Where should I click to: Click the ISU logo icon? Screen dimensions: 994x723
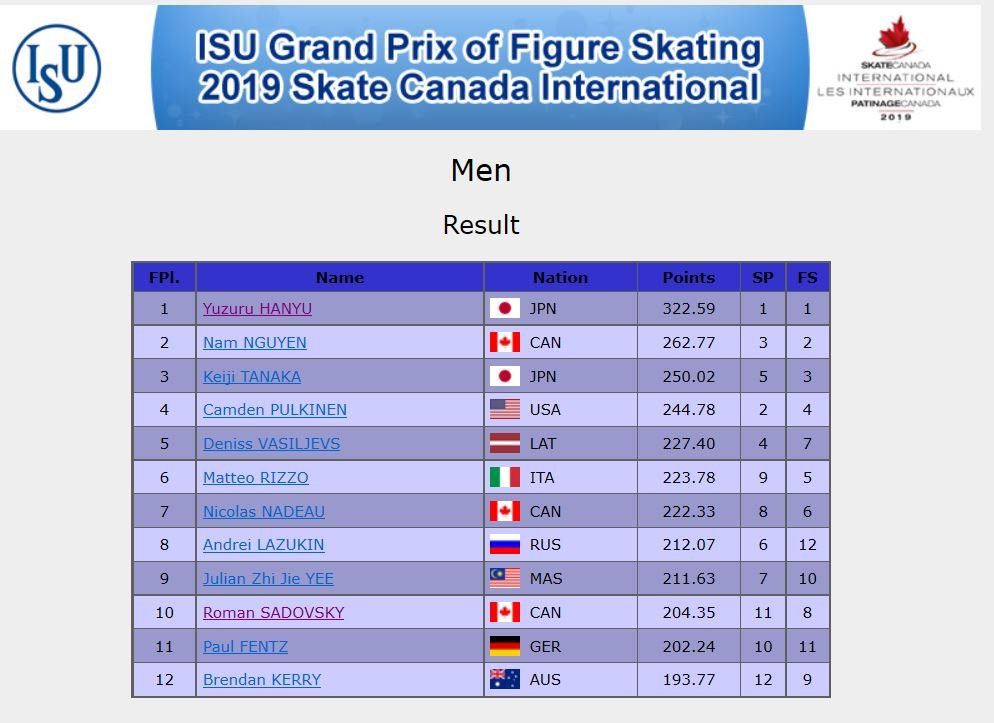click(56, 68)
